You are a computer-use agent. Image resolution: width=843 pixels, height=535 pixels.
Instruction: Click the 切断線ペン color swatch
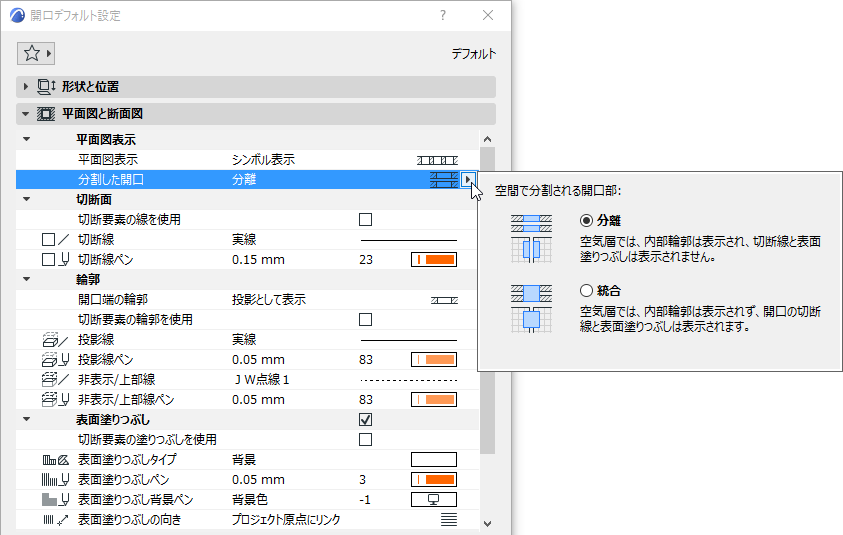tap(434, 260)
